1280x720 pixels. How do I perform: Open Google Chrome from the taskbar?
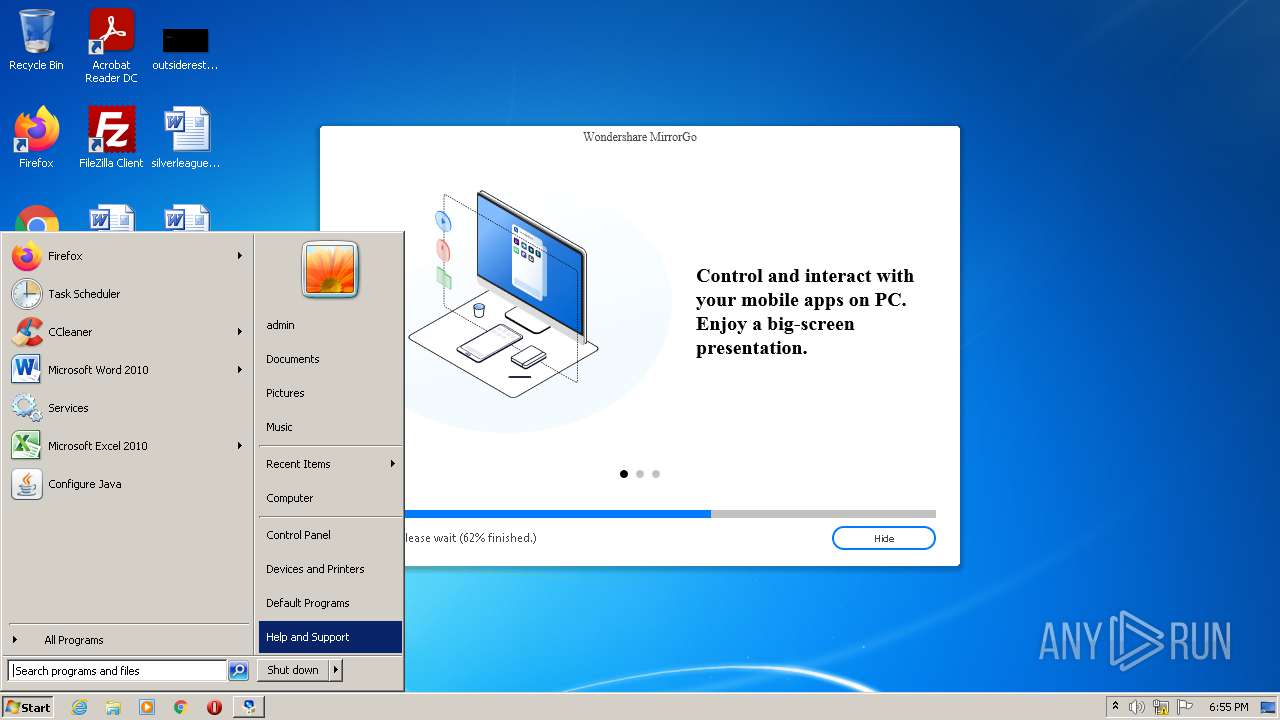(181, 707)
